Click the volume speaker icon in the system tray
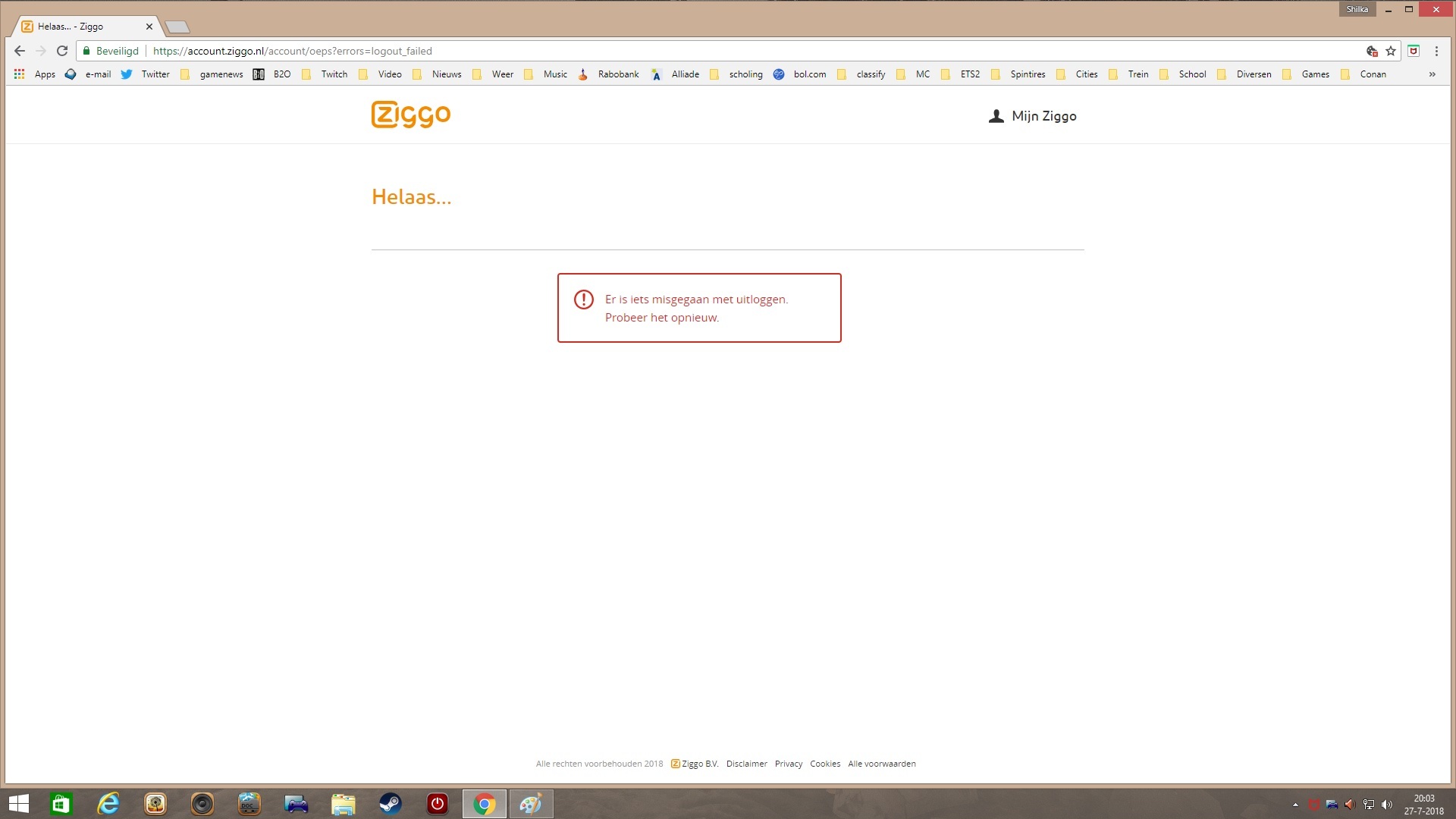The width and height of the screenshot is (1456, 819). point(1387,805)
